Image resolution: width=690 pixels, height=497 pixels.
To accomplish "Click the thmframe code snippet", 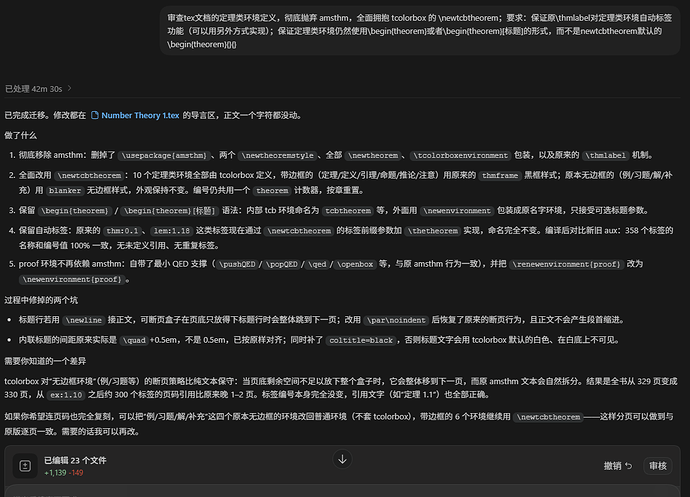I will point(500,176).
